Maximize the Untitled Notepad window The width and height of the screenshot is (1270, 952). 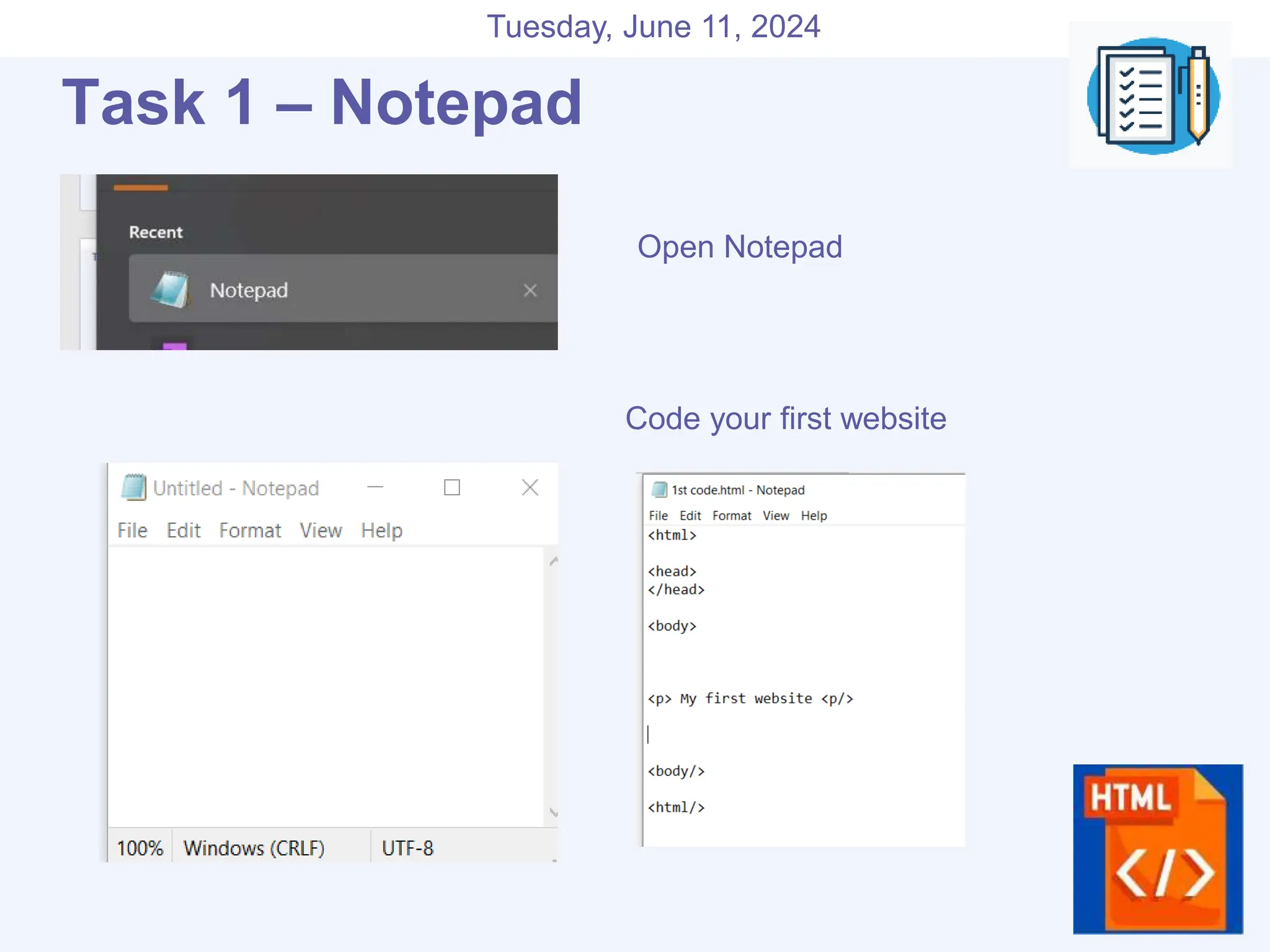(x=452, y=488)
